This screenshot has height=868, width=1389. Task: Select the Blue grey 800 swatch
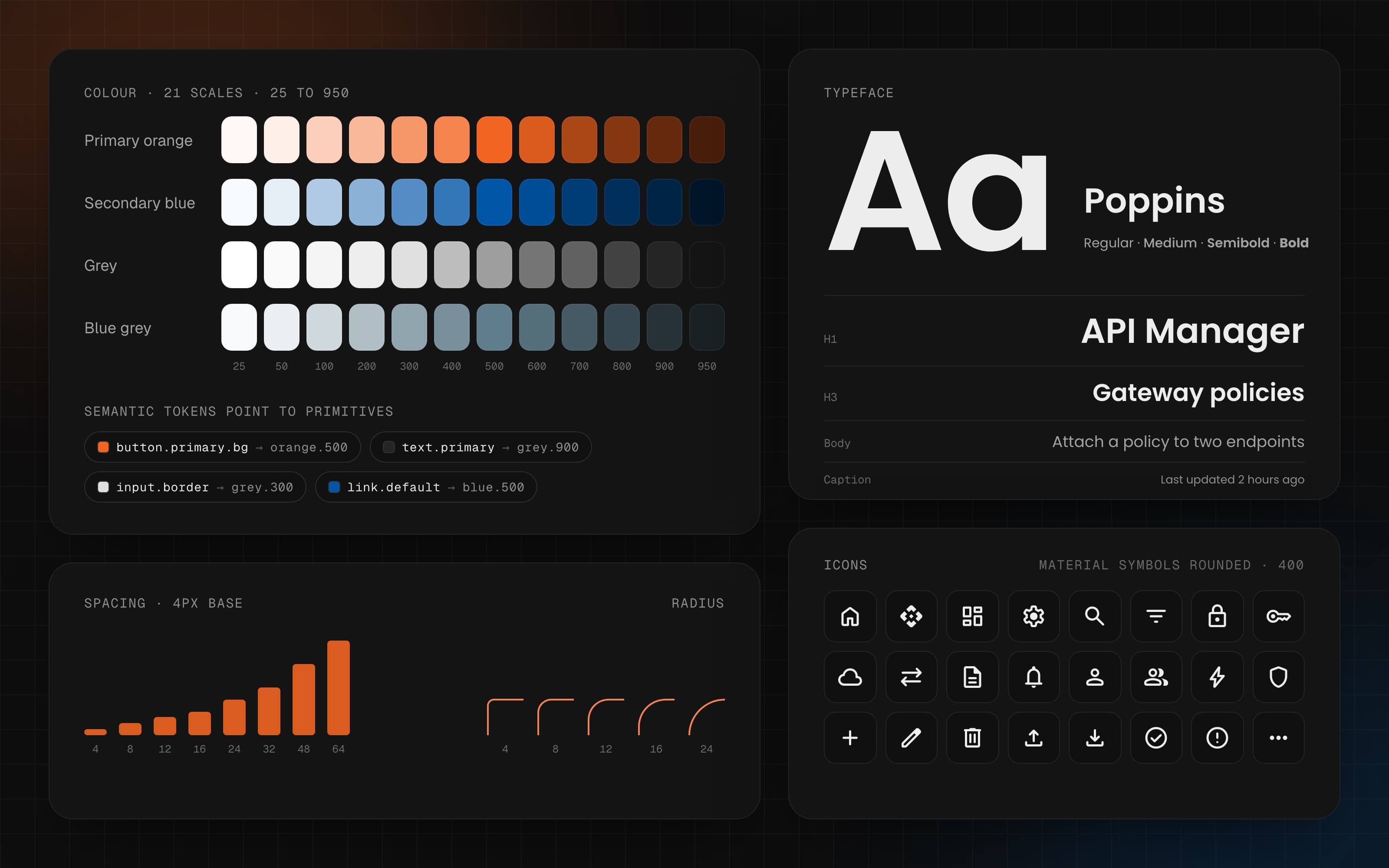click(622, 327)
